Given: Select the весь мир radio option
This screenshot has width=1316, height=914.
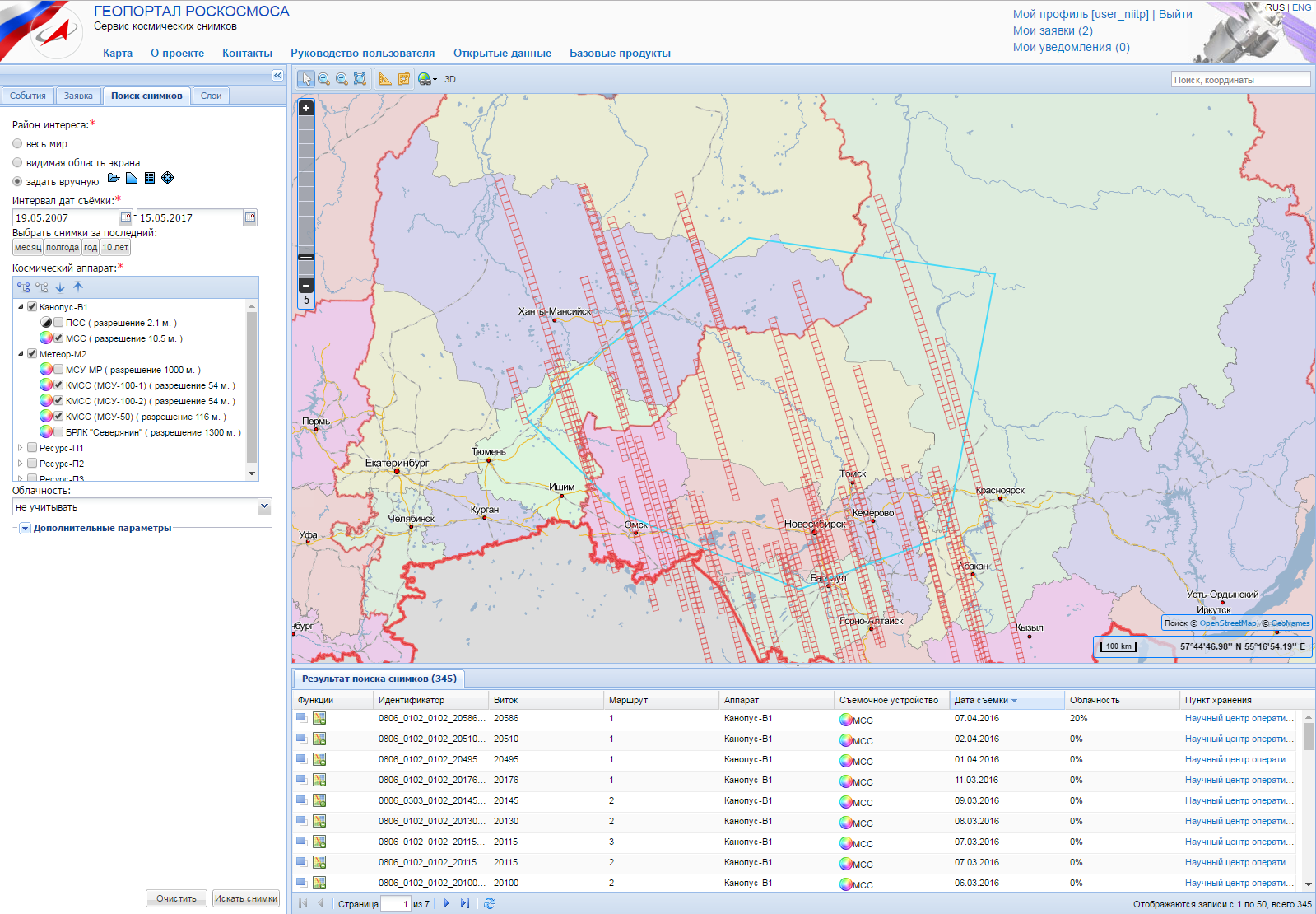Looking at the screenshot, I should click(x=17, y=144).
